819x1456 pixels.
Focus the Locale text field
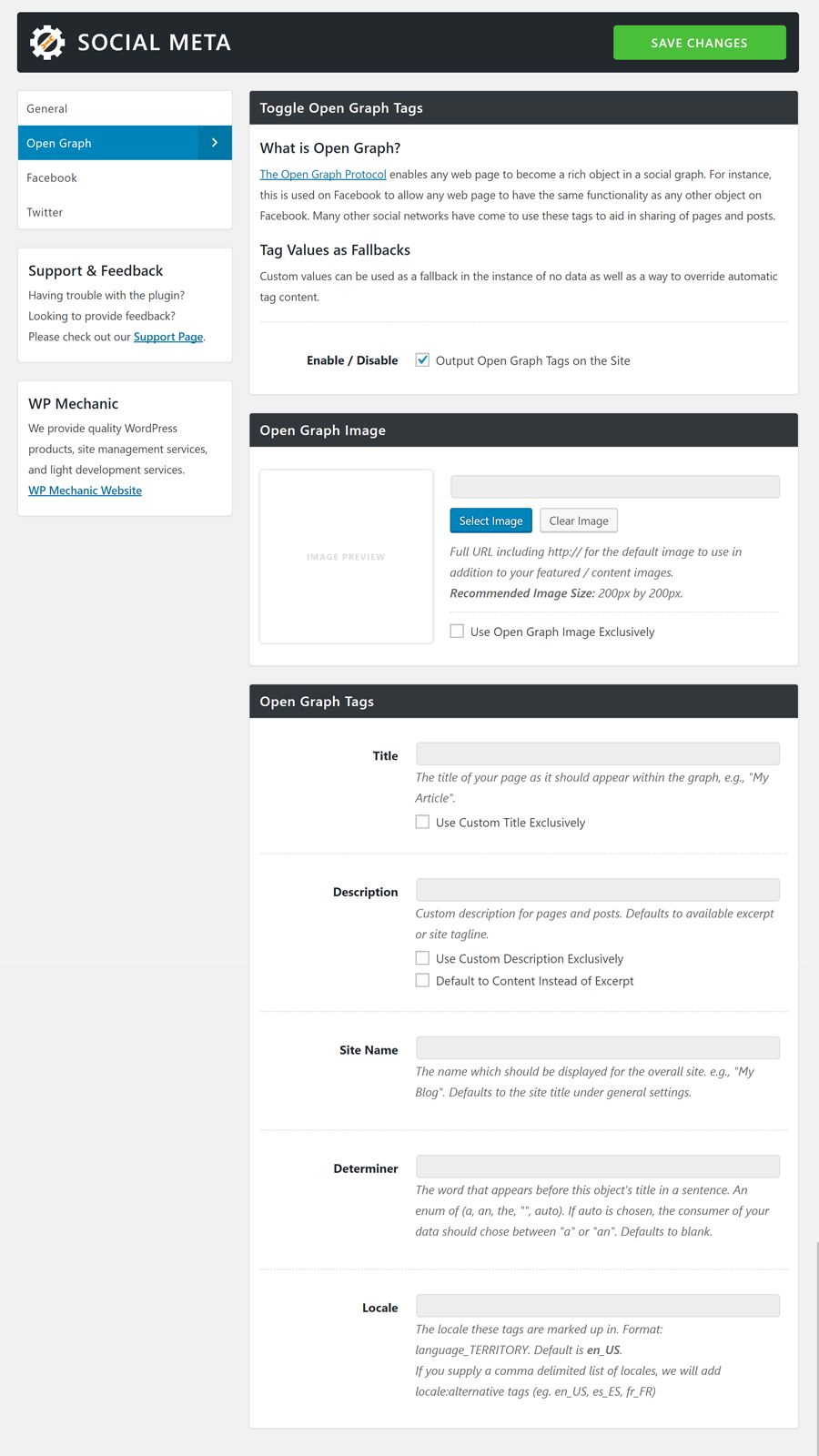[x=597, y=1306]
